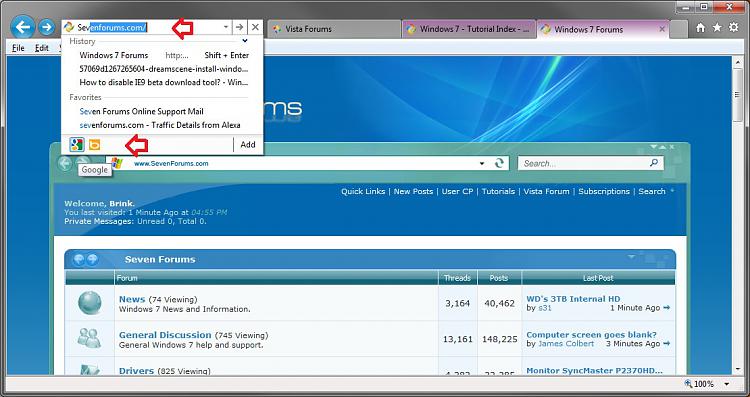Open the dropdown arrow beside www.SevenForums.com
The height and width of the screenshot is (397, 750).
point(482,164)
